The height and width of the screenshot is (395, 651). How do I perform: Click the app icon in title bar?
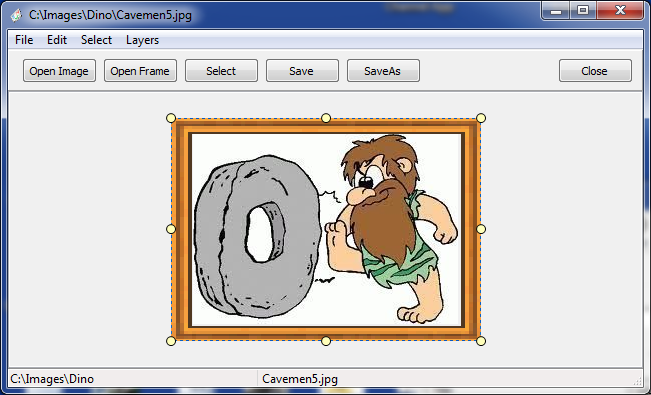pyautogui.click(x=16, y=15)
